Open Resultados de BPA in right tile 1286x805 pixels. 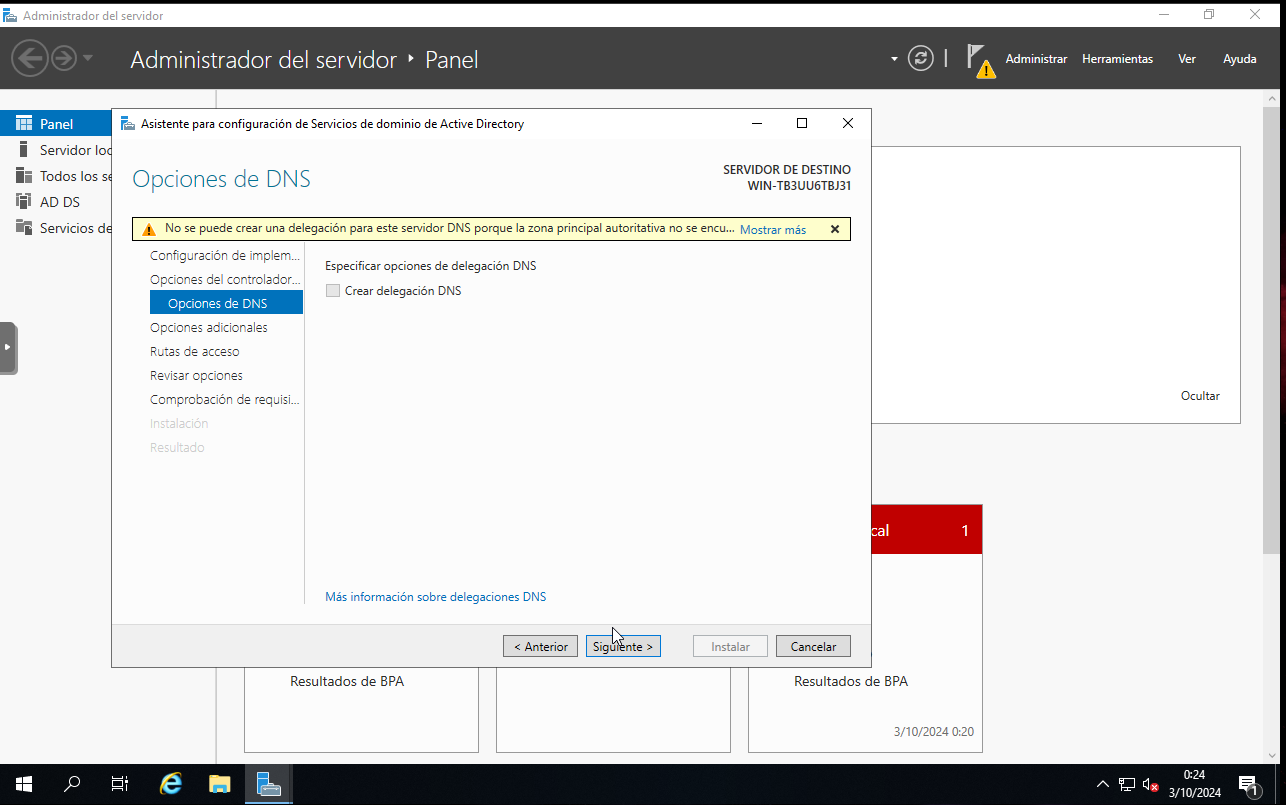point(851,681)
